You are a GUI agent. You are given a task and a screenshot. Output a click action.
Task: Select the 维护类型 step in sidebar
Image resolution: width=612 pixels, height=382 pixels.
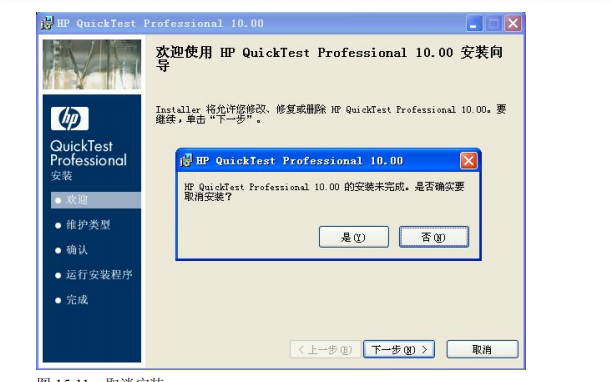[83, 225]
